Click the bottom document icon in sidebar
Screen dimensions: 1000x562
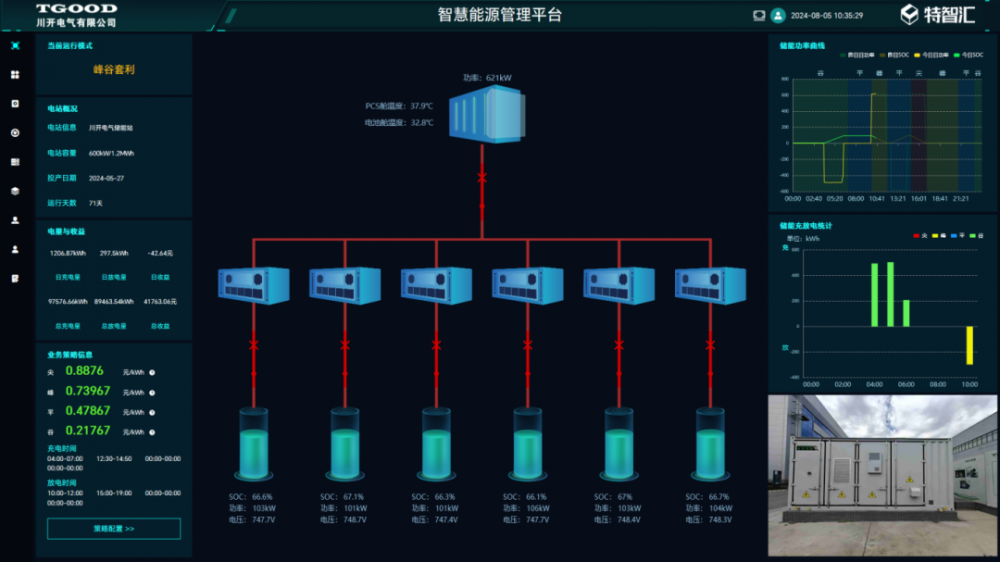tap(15, 278)
